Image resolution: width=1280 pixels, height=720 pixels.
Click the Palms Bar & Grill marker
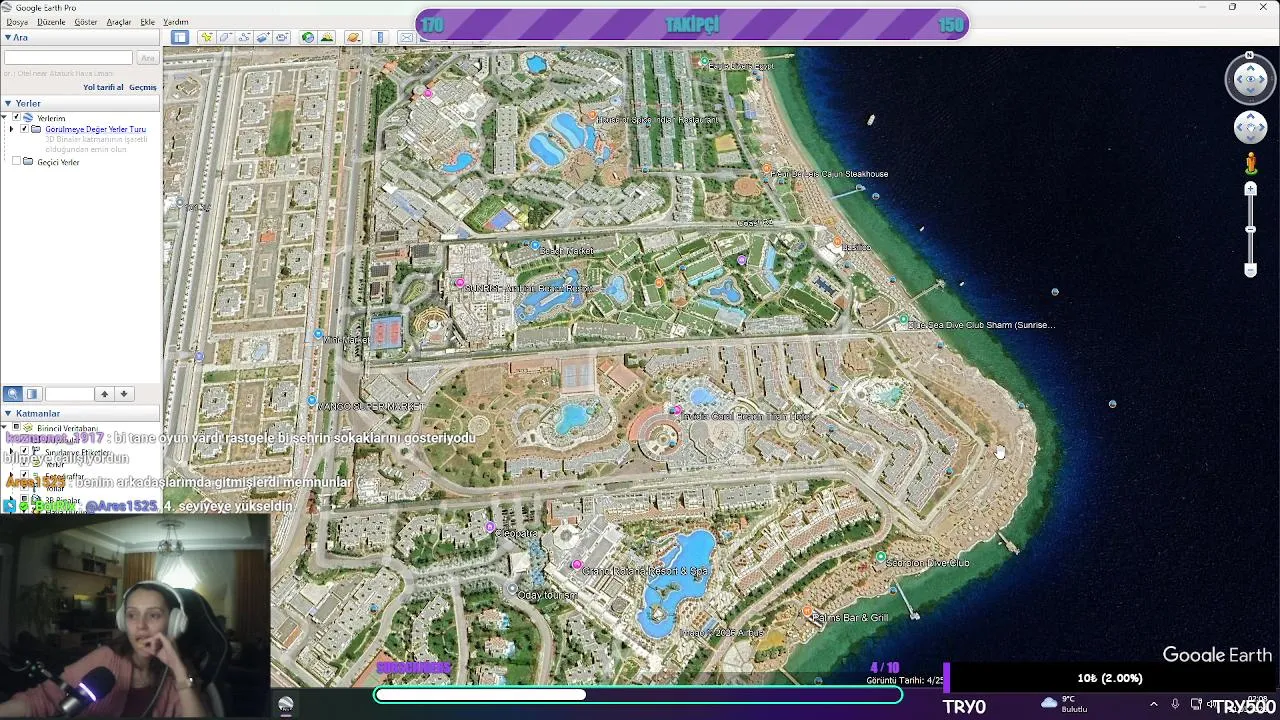tap(807, 610)
